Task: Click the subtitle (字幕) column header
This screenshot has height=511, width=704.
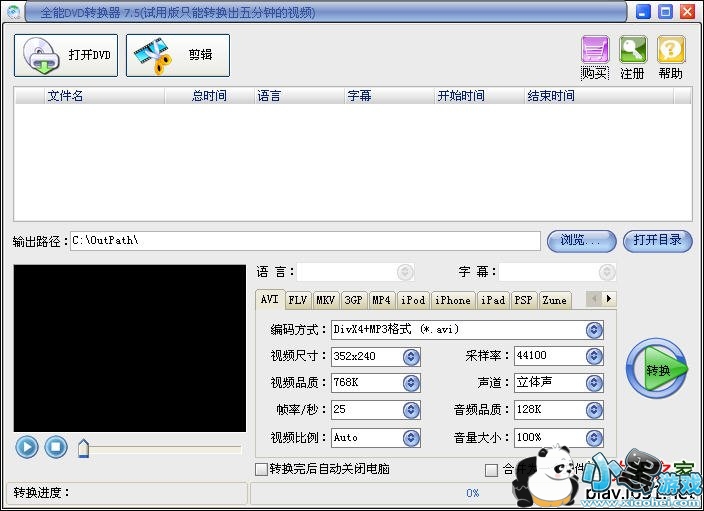Action: click(389, 96)
